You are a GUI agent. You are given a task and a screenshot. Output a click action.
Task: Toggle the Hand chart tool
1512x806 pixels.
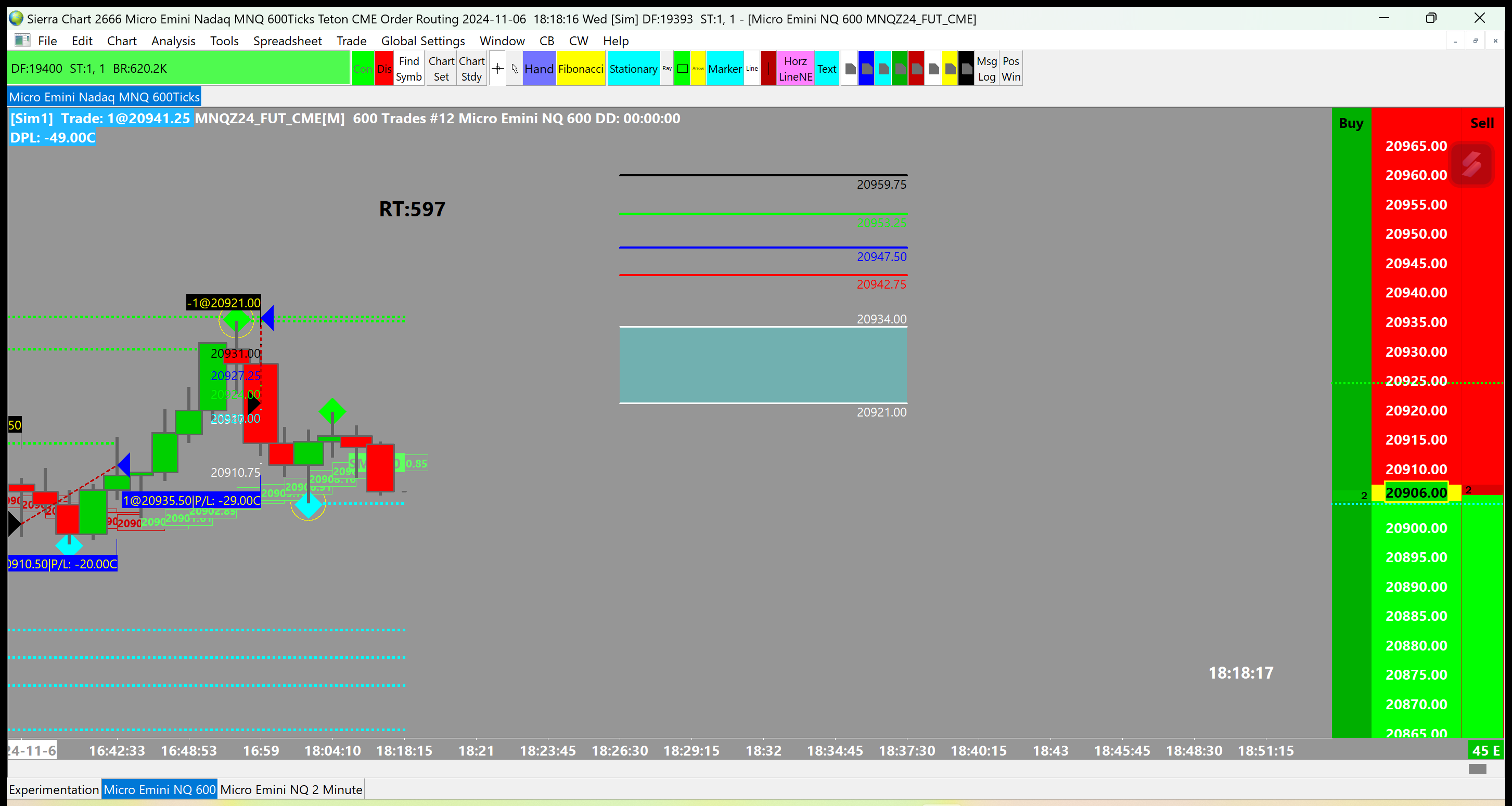(x=538, y=69)
